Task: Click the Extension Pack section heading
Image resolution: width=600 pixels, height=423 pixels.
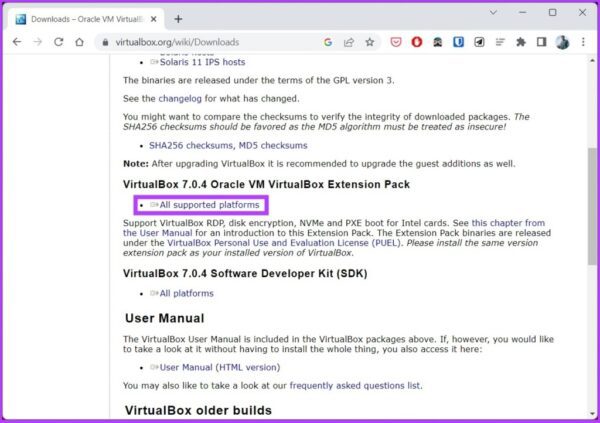Action: [266, 185]
